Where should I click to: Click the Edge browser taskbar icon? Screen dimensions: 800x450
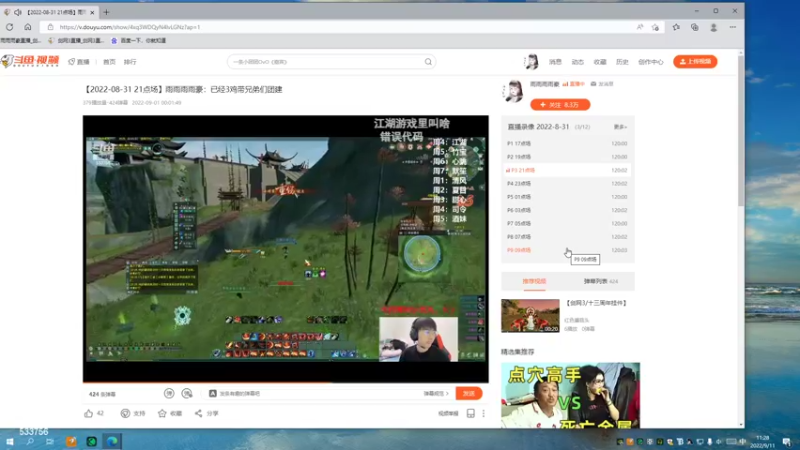[112, 441]
